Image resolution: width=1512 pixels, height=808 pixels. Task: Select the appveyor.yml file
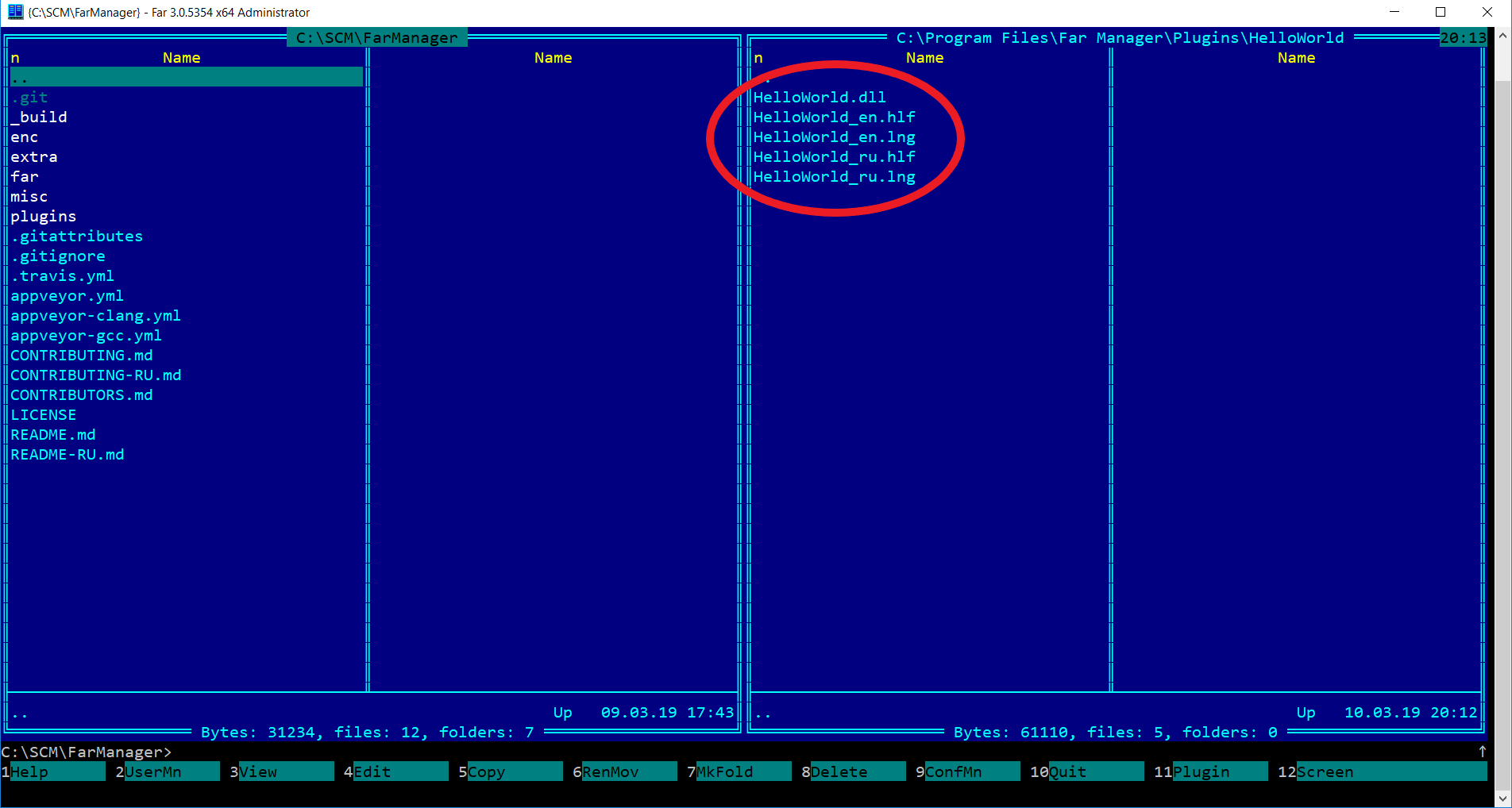(x=67, y=295)
